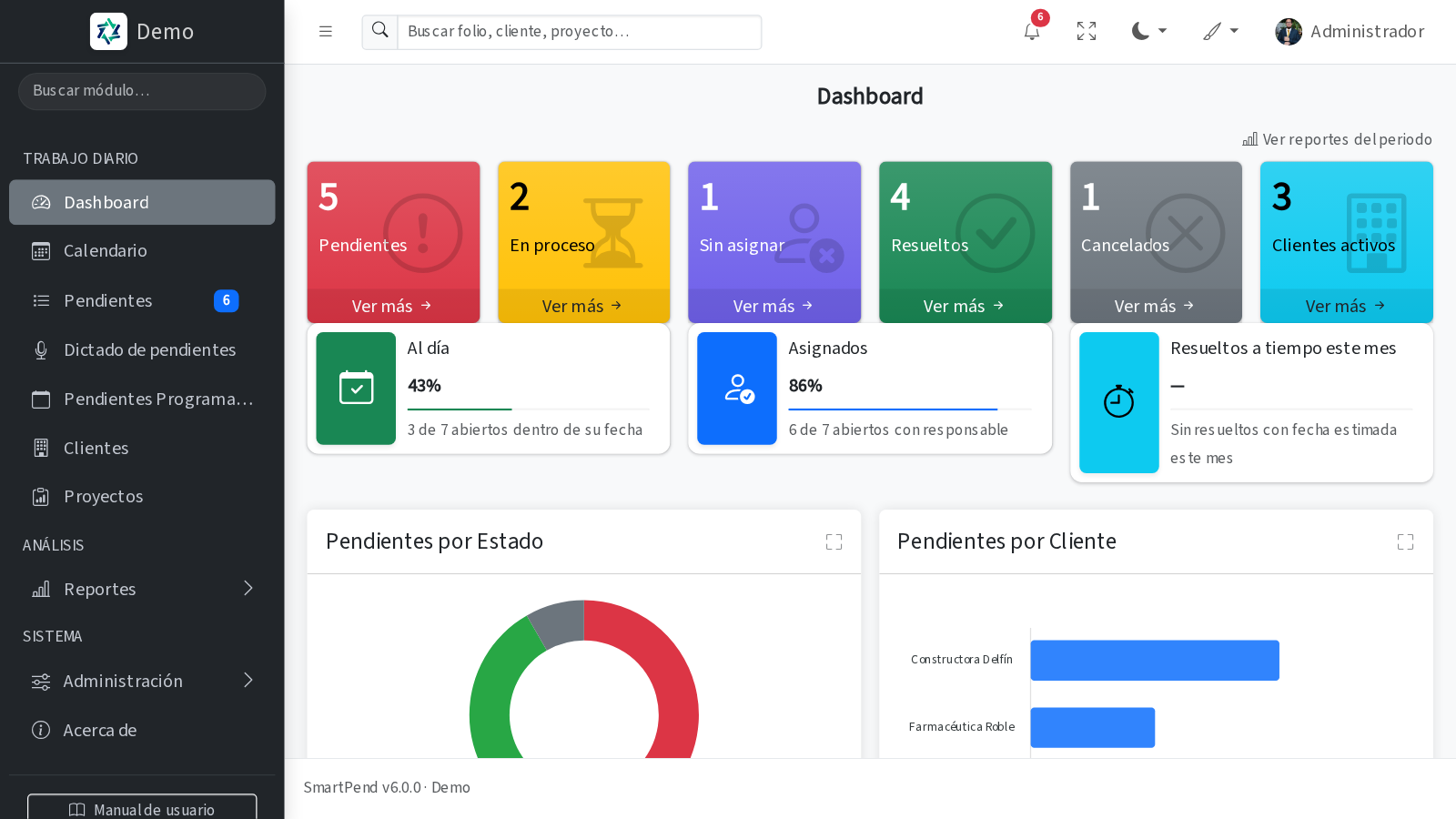Click the Al día calendar-check icon
This screenshot has height=819, width=1456.
coord(356,388)
